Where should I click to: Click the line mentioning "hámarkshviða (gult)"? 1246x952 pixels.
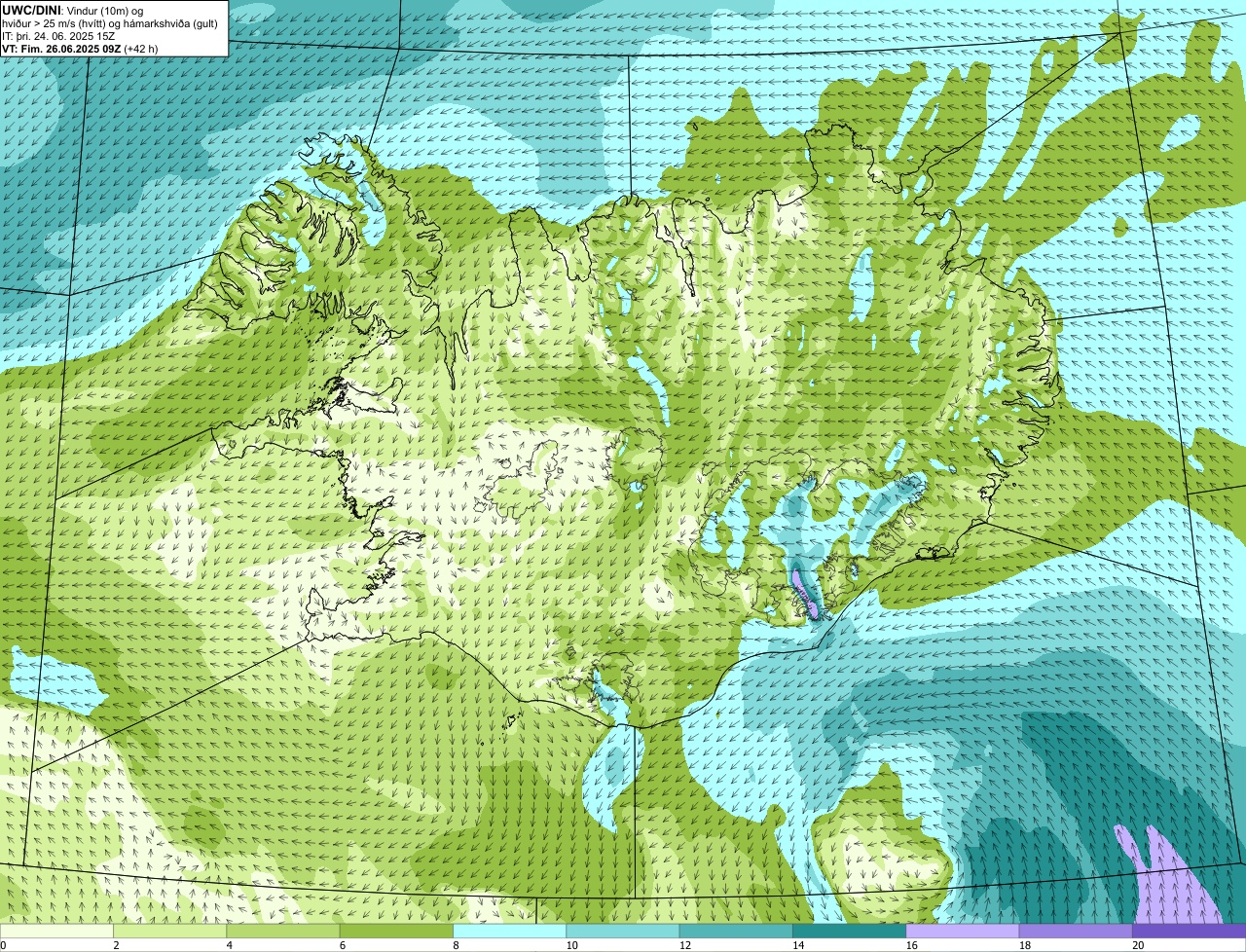(x=110, y=22)
